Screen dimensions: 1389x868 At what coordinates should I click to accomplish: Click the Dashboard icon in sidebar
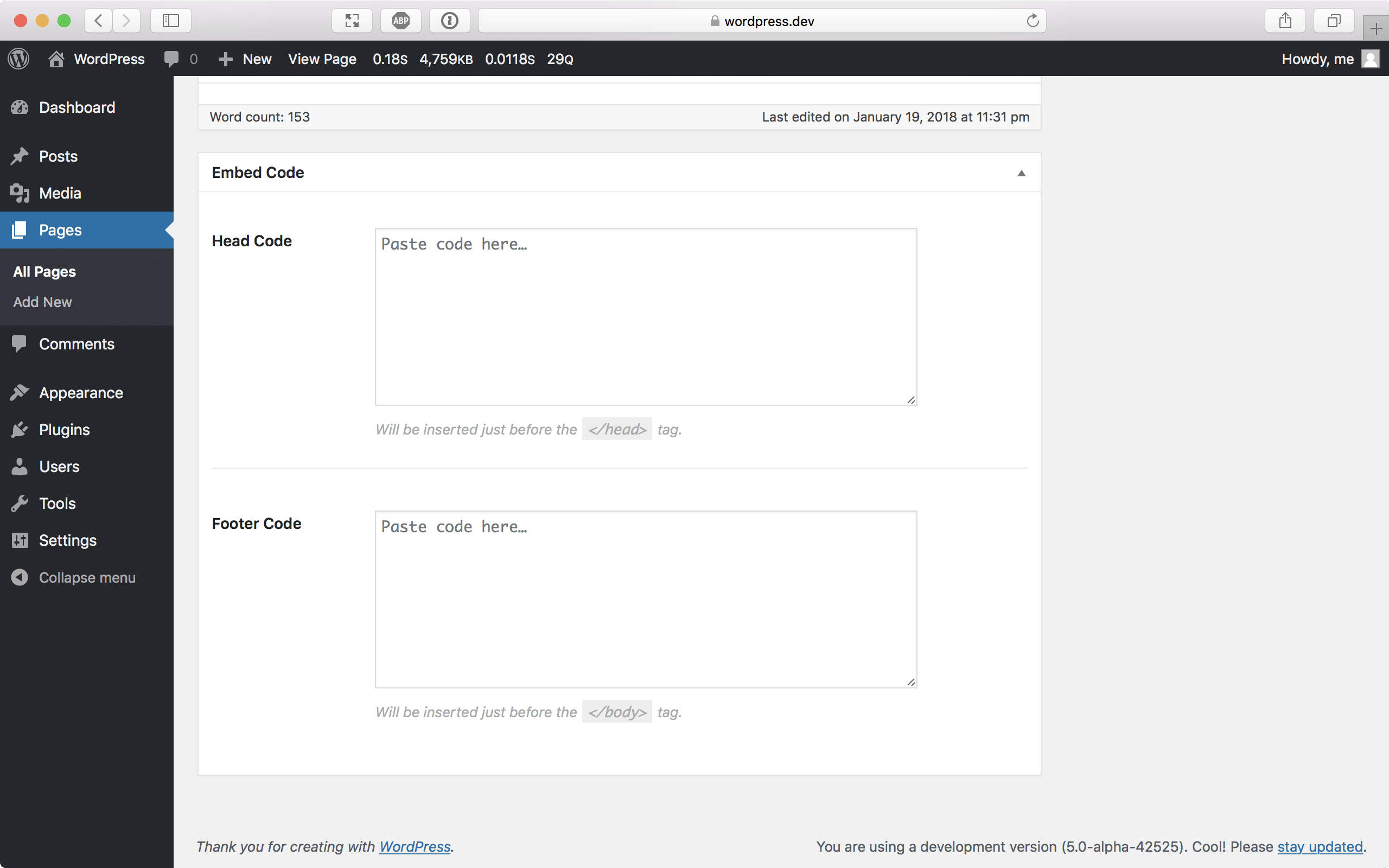click(x=19, y=106)
